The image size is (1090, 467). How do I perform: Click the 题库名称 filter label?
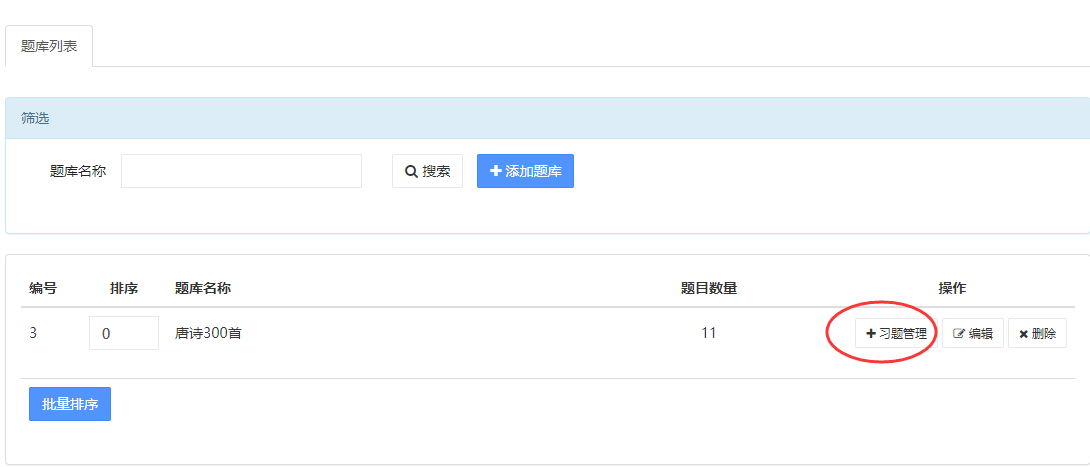tap(78, 171)
